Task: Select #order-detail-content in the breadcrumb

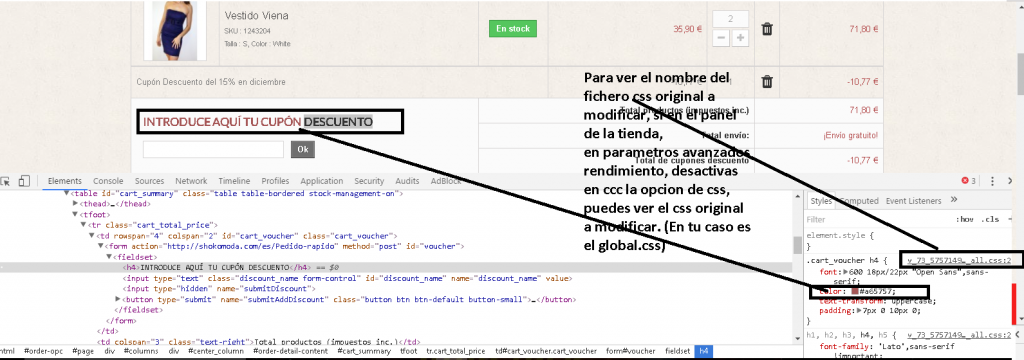Action: [x=291, y=352]
